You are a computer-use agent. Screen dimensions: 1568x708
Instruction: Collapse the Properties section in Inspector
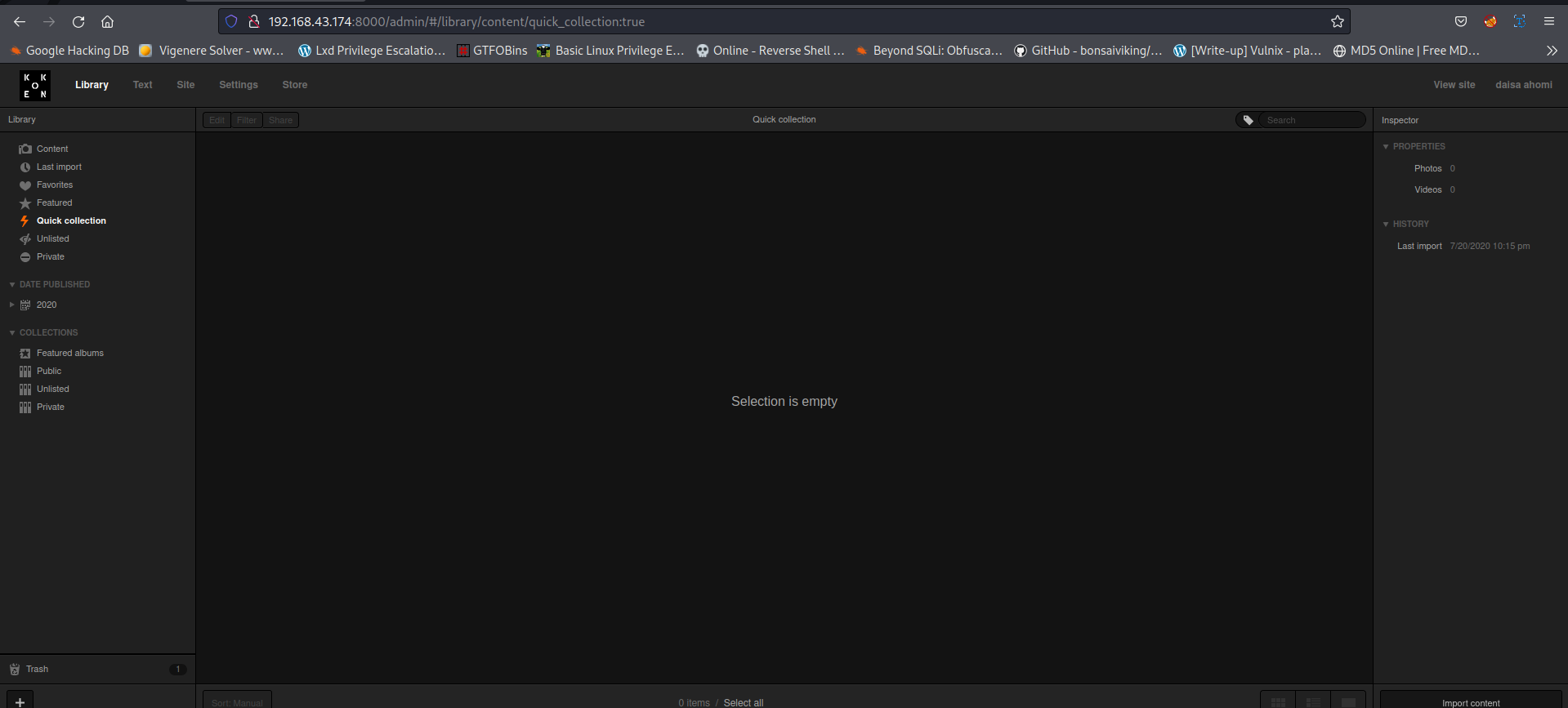1386,147
